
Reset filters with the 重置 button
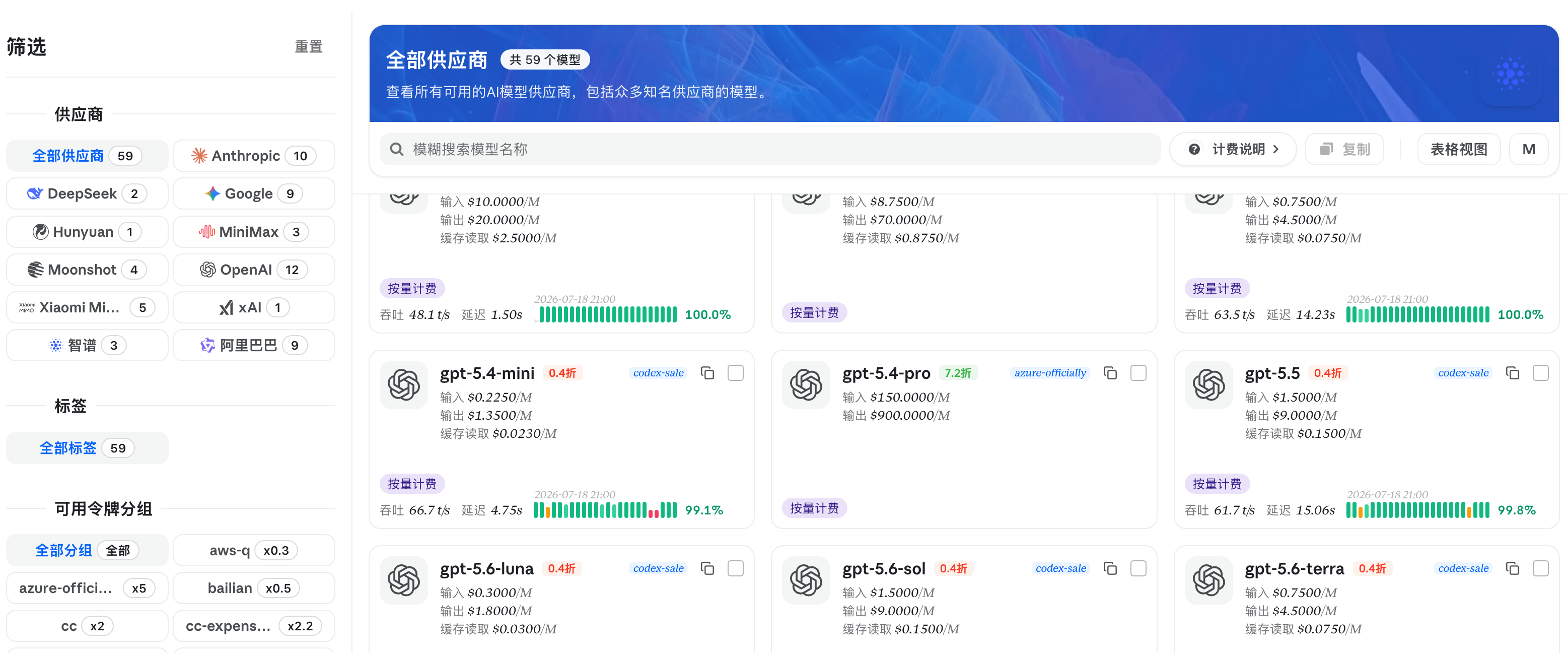click(x=309, y=47)
